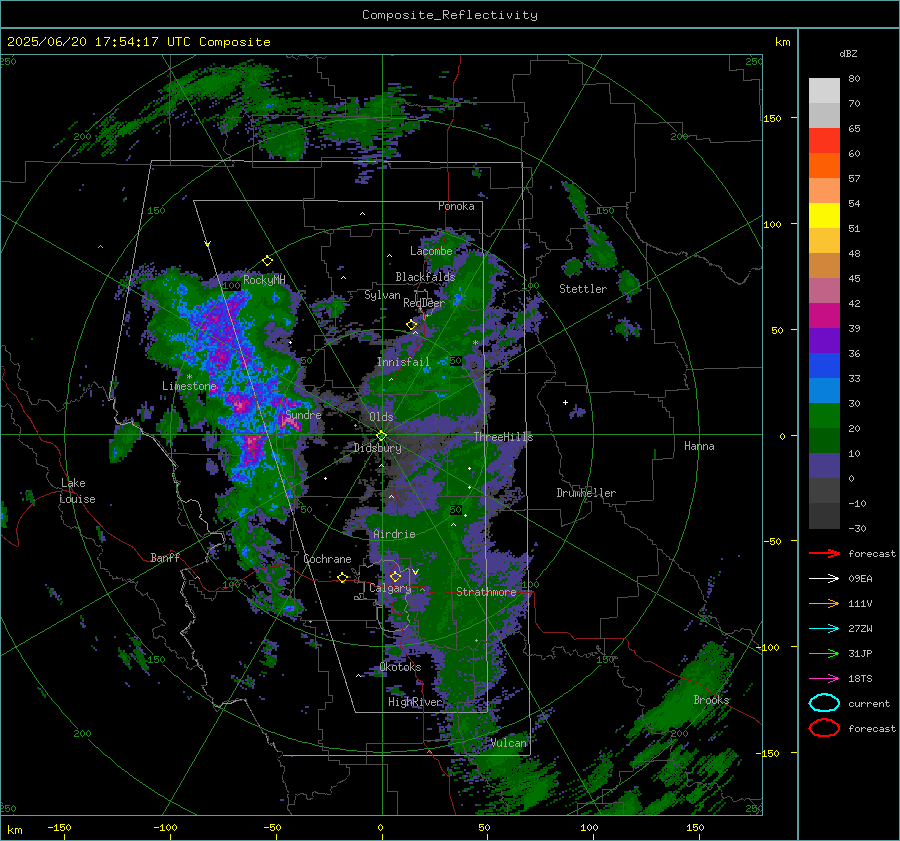900x841 pixels.
Task: Click the light gray 70-80 dBZ swatch
Action: (824, 91)
